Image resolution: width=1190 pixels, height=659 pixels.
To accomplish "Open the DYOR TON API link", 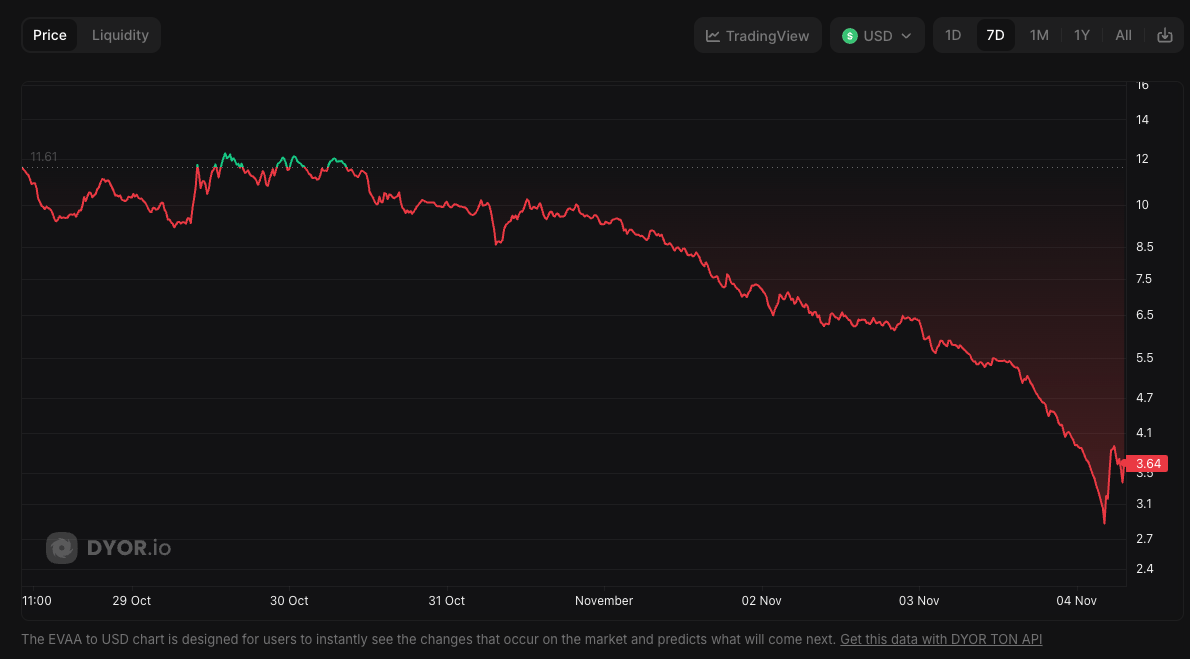I will click(940, 639).
